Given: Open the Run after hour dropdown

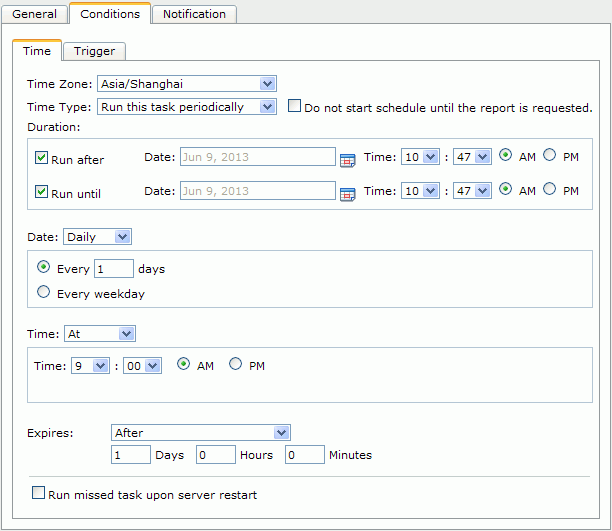Looking at the screenshot, I should pyautogui.click(x=420, y=157).
